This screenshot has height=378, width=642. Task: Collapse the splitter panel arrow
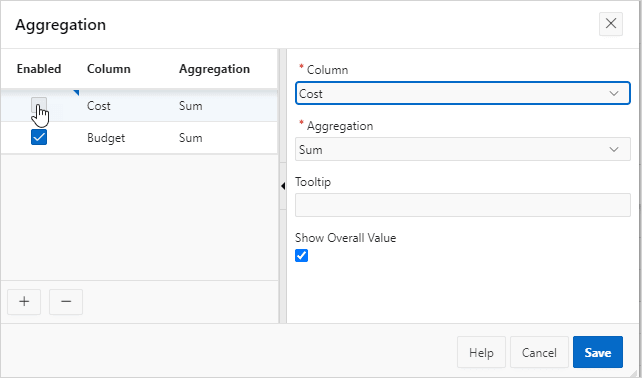(283, 186)
